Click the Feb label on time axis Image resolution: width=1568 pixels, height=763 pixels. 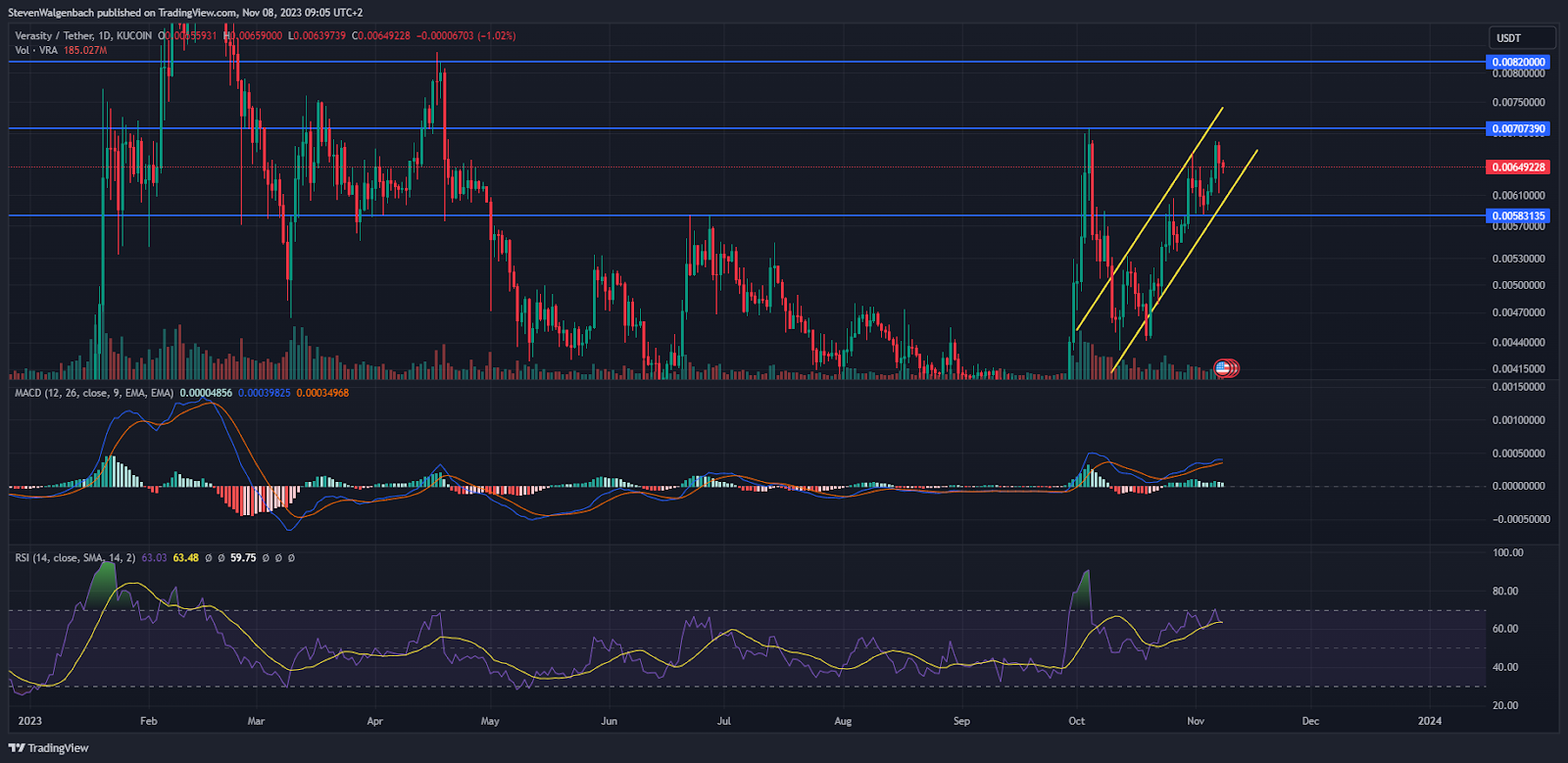pos(149,721)
